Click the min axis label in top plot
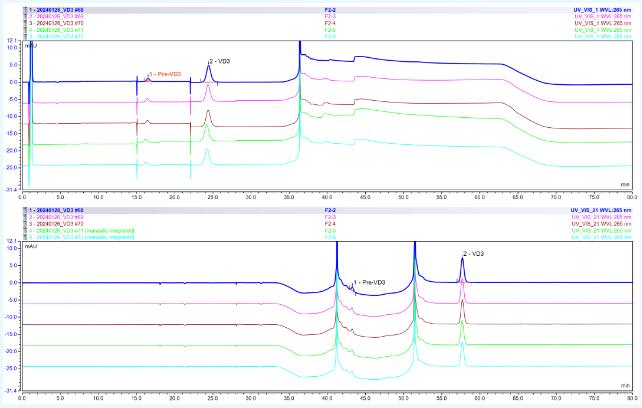The image size is (642, 408). [x=625, y=184]
